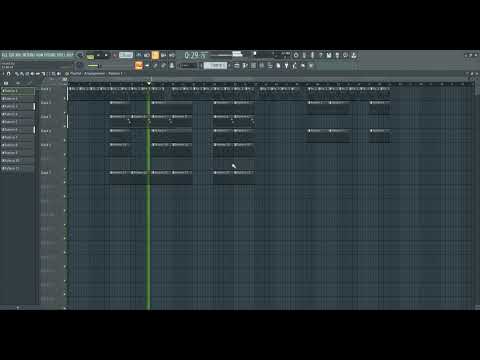Click the orange highlighted top-row toolbar icon
Viewport: 480px width, 360px height.
(155, 55)
